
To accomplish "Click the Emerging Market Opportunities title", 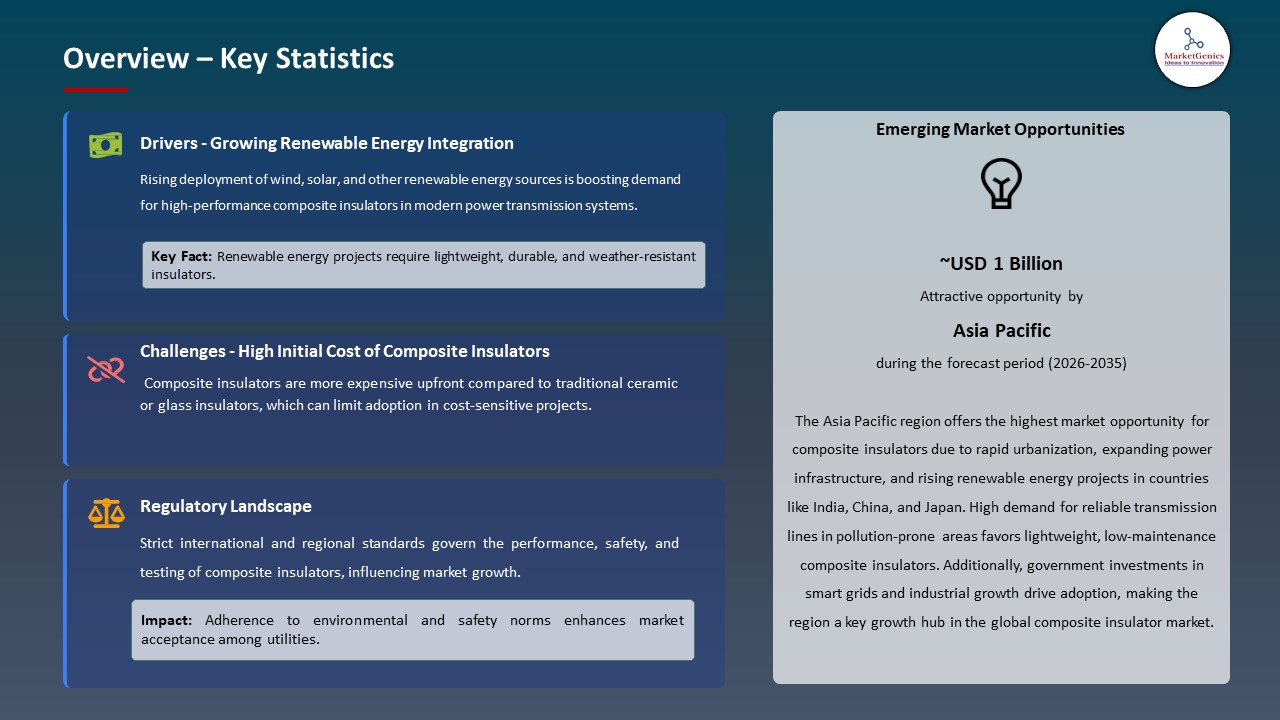I will (x=1000, y=129).
